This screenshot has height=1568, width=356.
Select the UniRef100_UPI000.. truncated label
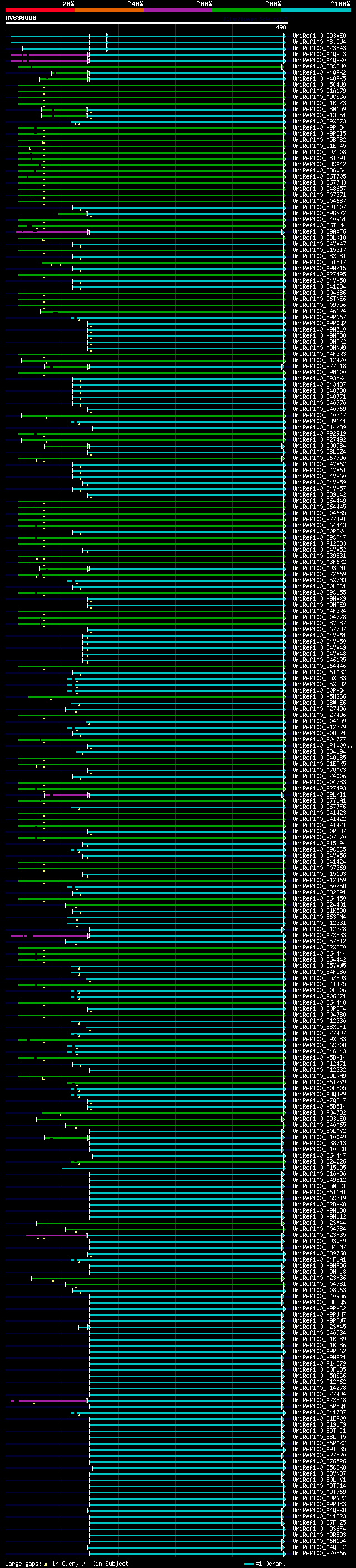tap(323, 746)
